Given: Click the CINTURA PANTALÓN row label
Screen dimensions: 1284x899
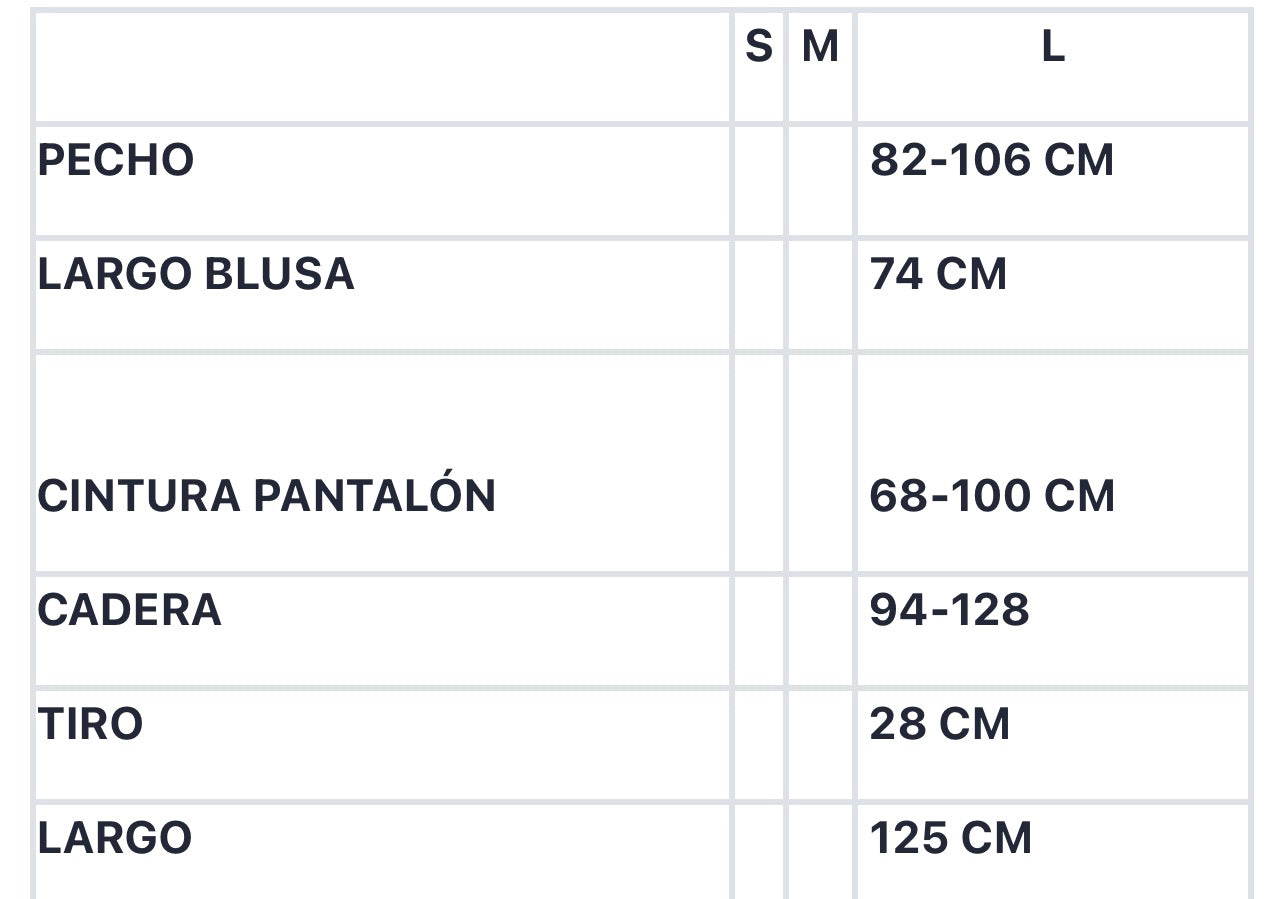Looking at the screenshot, I should point(267,495).
